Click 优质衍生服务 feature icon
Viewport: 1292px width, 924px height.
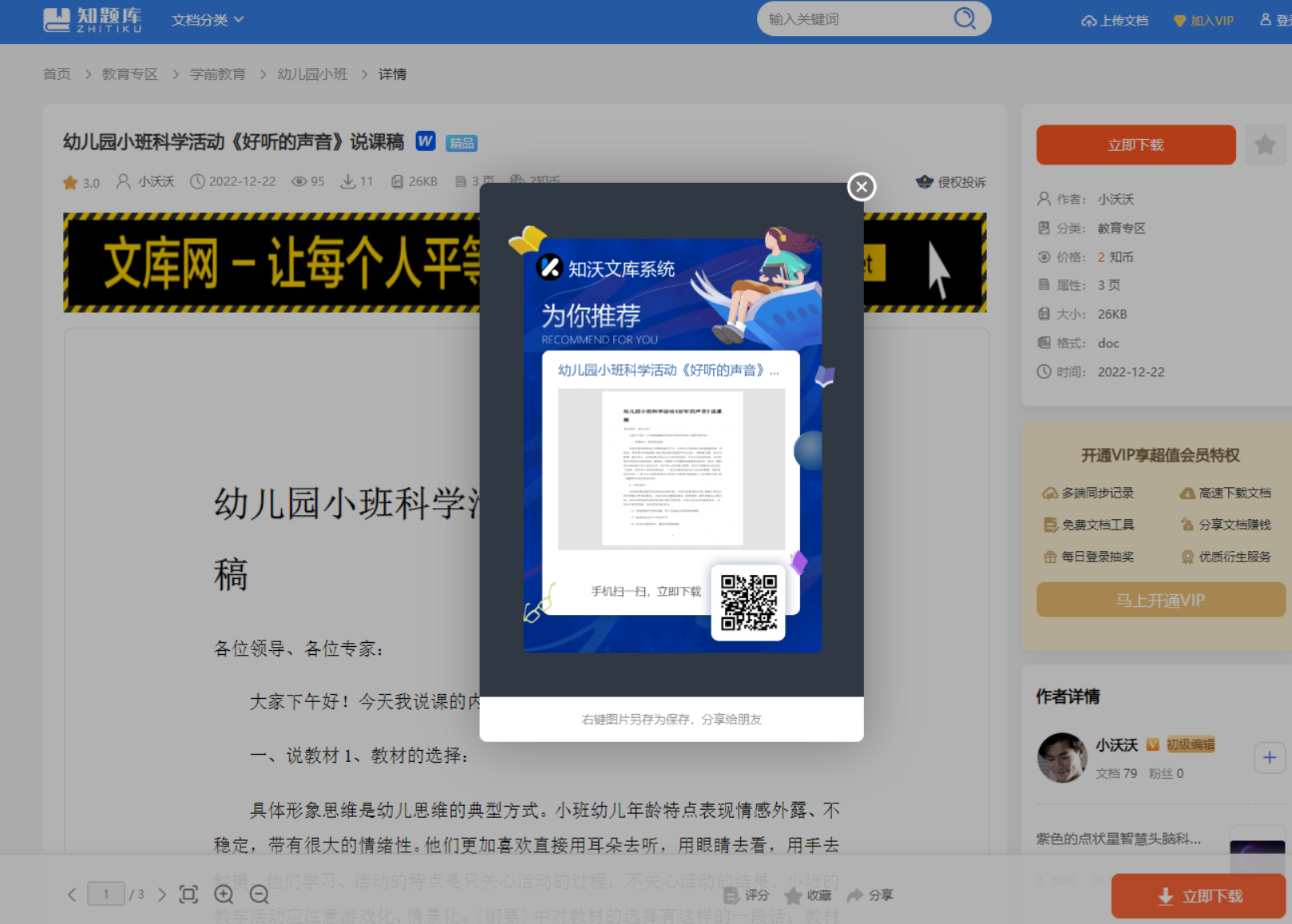(1187, 557)
